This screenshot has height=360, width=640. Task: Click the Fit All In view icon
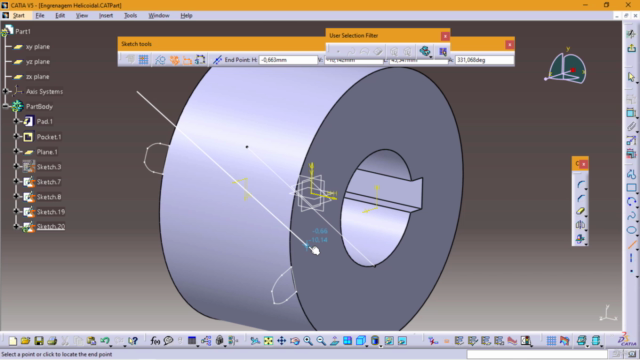click(x=268, y=340)
